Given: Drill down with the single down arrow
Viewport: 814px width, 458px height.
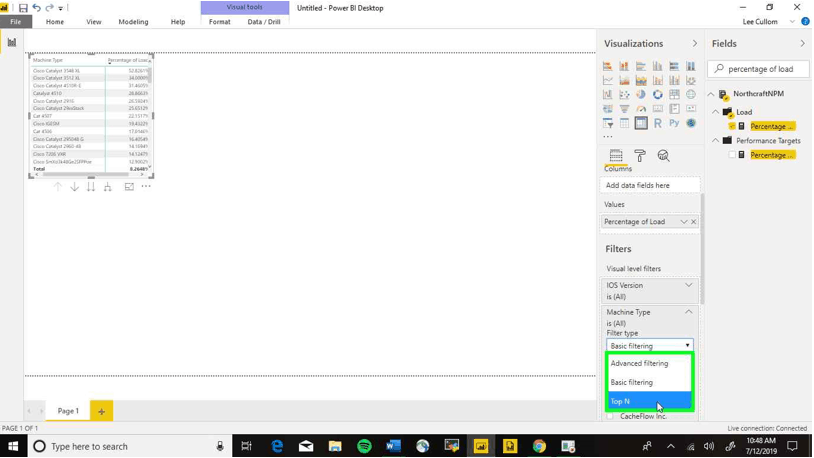Looking at the screenshot, I should point(74,187).
